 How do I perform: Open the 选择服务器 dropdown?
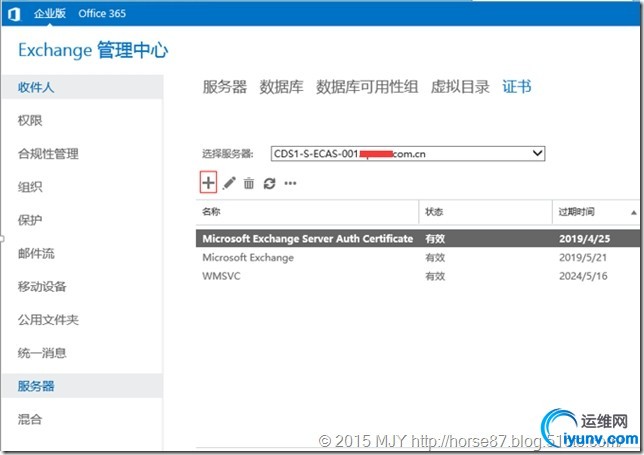408,154
